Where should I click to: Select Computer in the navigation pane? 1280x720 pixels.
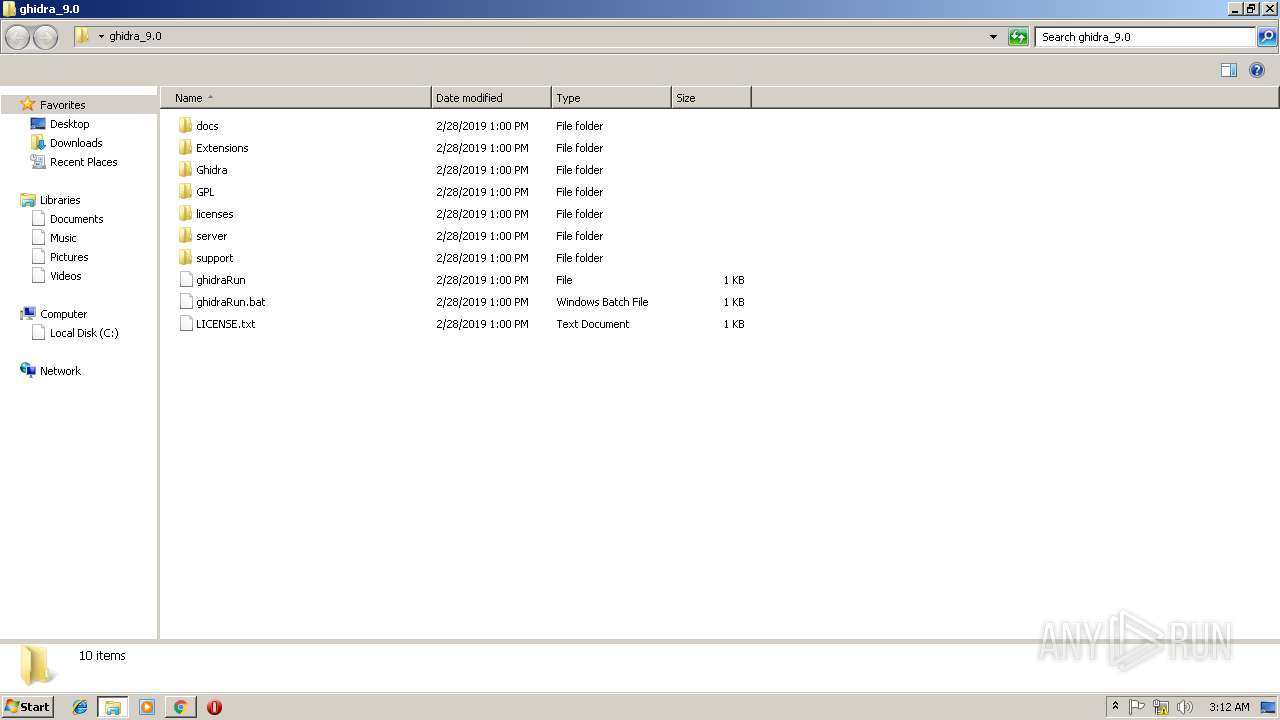[x=63, y=314]
